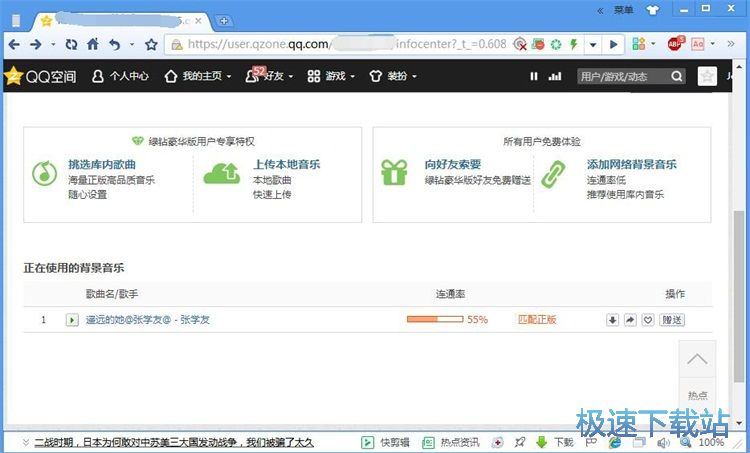This screenshot has height=453, width=750.
Task: Favorite the song with the heart icon
Action: (x=648, y=320)
